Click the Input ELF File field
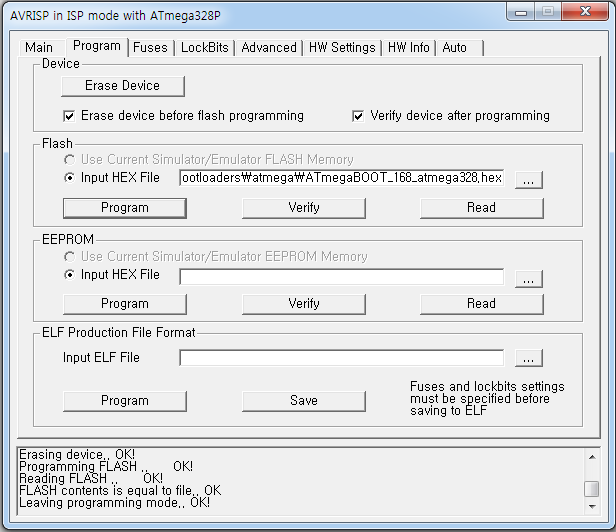The width and height of the screenshot is (616, 532). [x=342, y=358]
